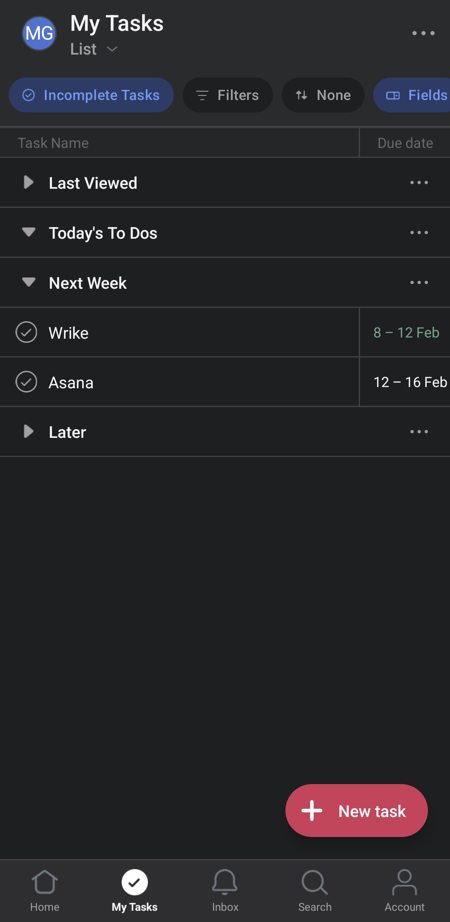
Task: Open Search from the bottom bar
Action: 315,890
